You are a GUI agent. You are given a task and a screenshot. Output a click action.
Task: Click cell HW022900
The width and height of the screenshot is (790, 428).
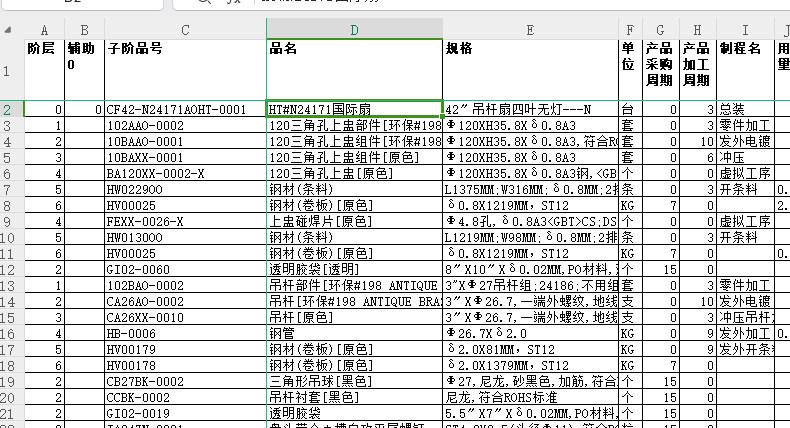185,190
